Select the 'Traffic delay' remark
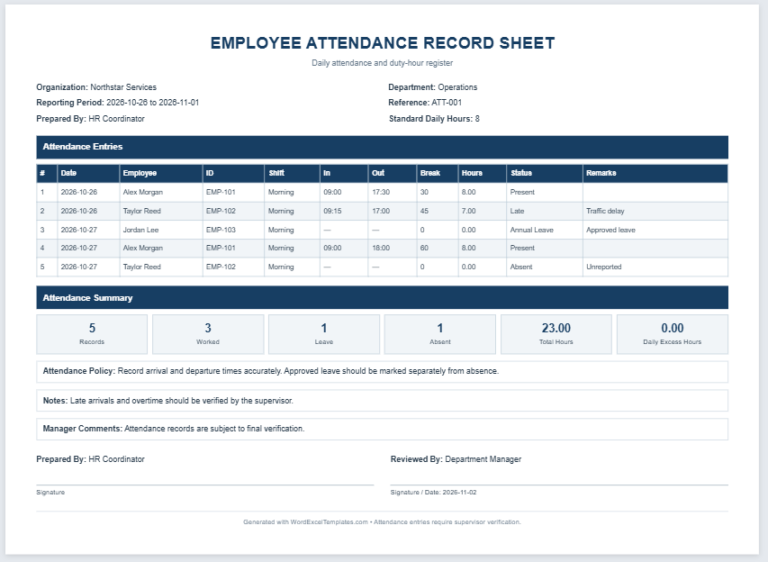The height and width of the screenshot is (562, 768). (605, 211)
